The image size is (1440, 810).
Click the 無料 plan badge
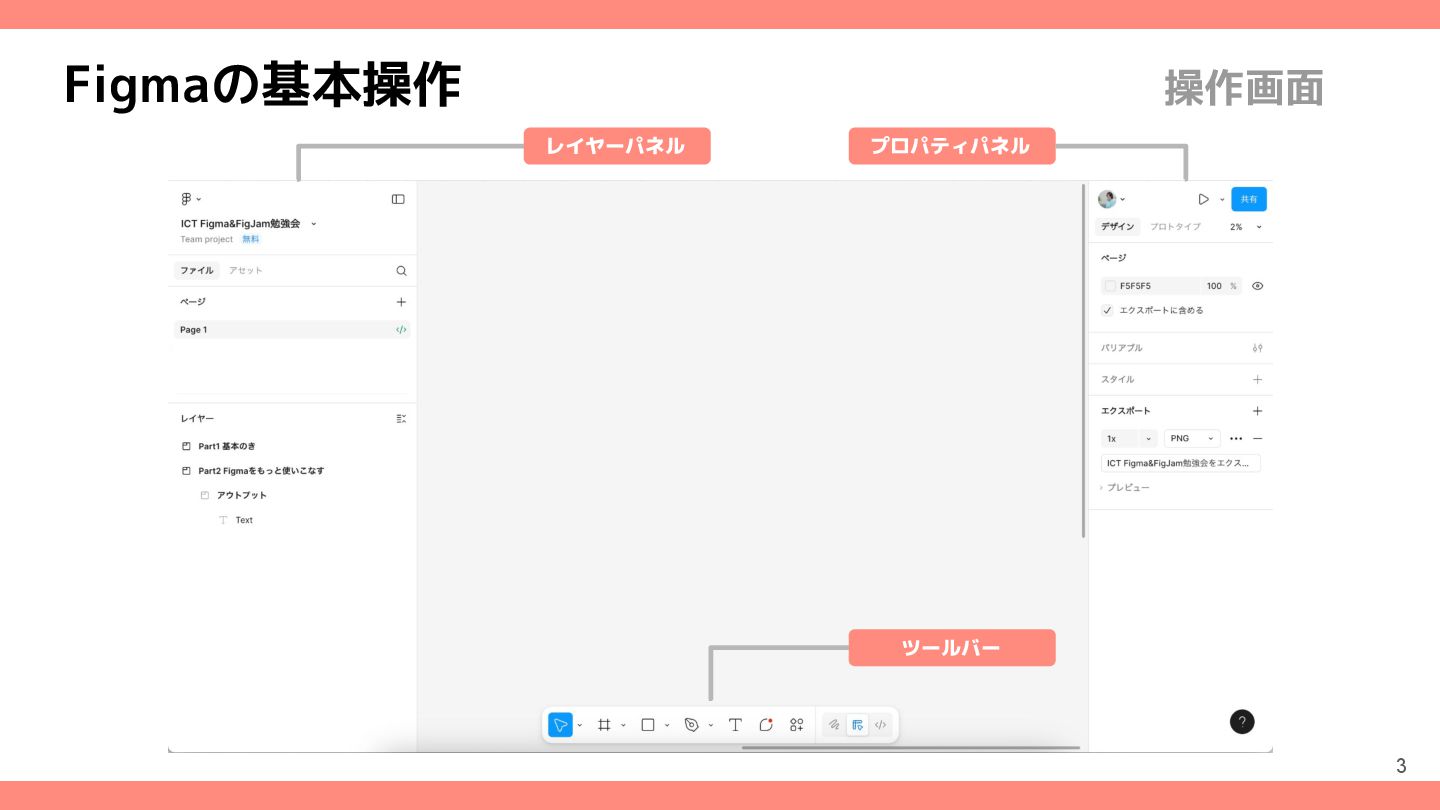point(250,239)
